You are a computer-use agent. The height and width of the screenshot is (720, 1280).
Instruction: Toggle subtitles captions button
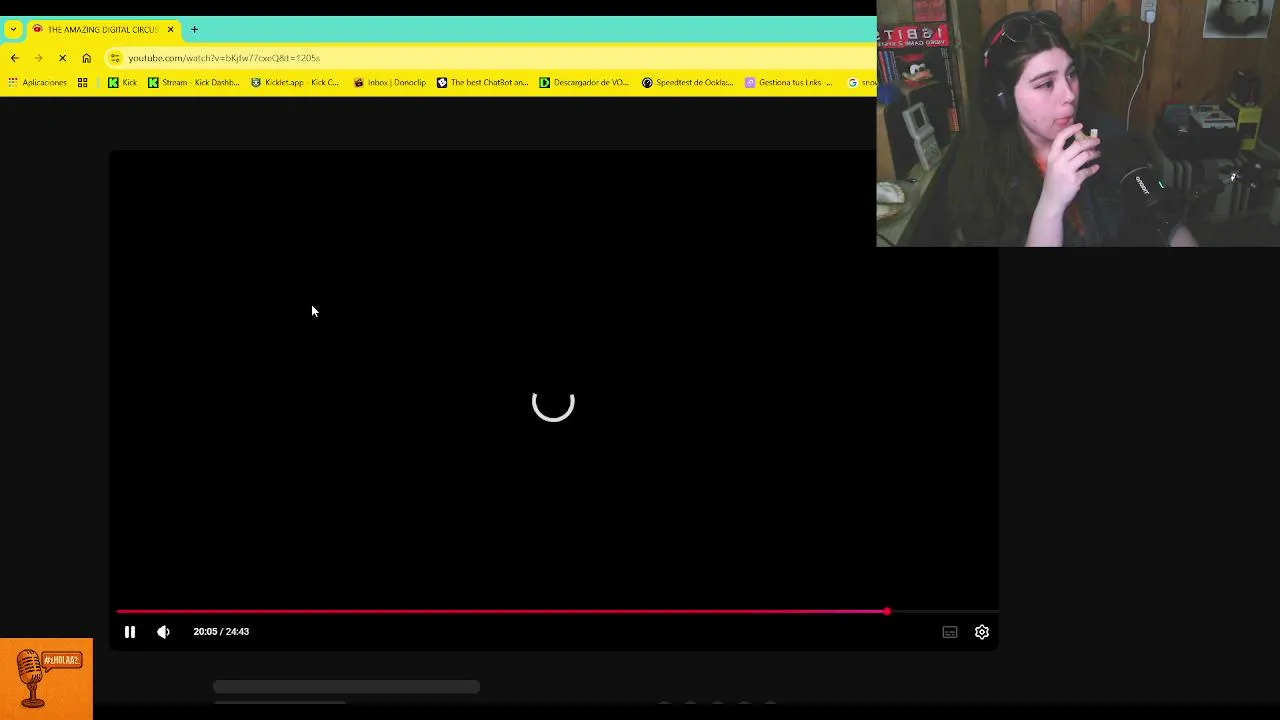950,632
